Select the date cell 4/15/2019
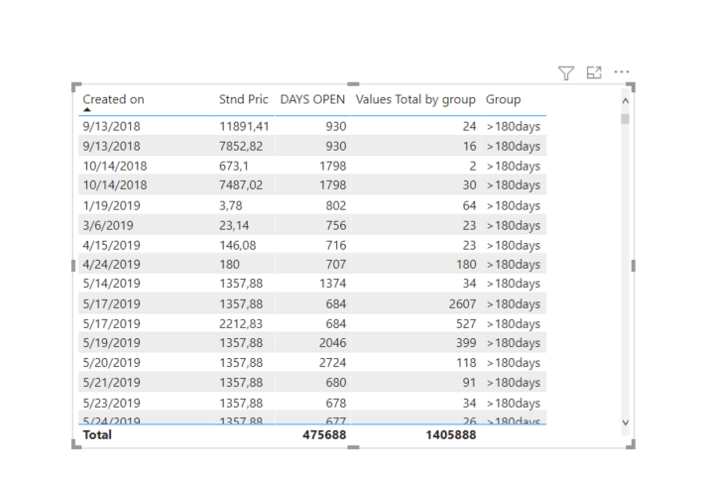 click(x=112, y=245)
